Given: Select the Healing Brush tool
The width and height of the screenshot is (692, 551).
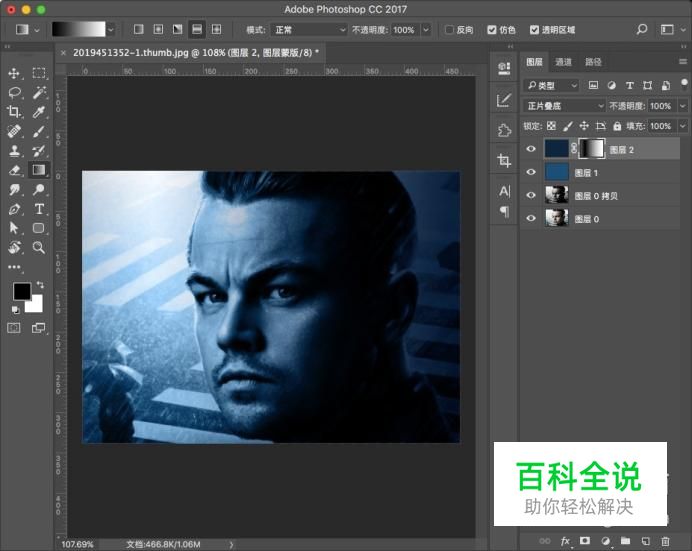Looking at the screenshot, I should click(x=14, y=131).
